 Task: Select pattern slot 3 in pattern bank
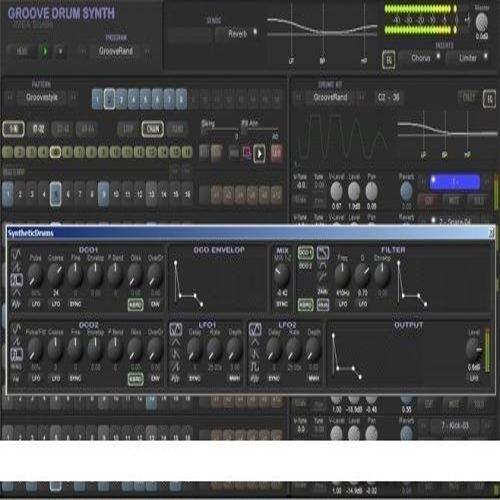coord(121,99)
